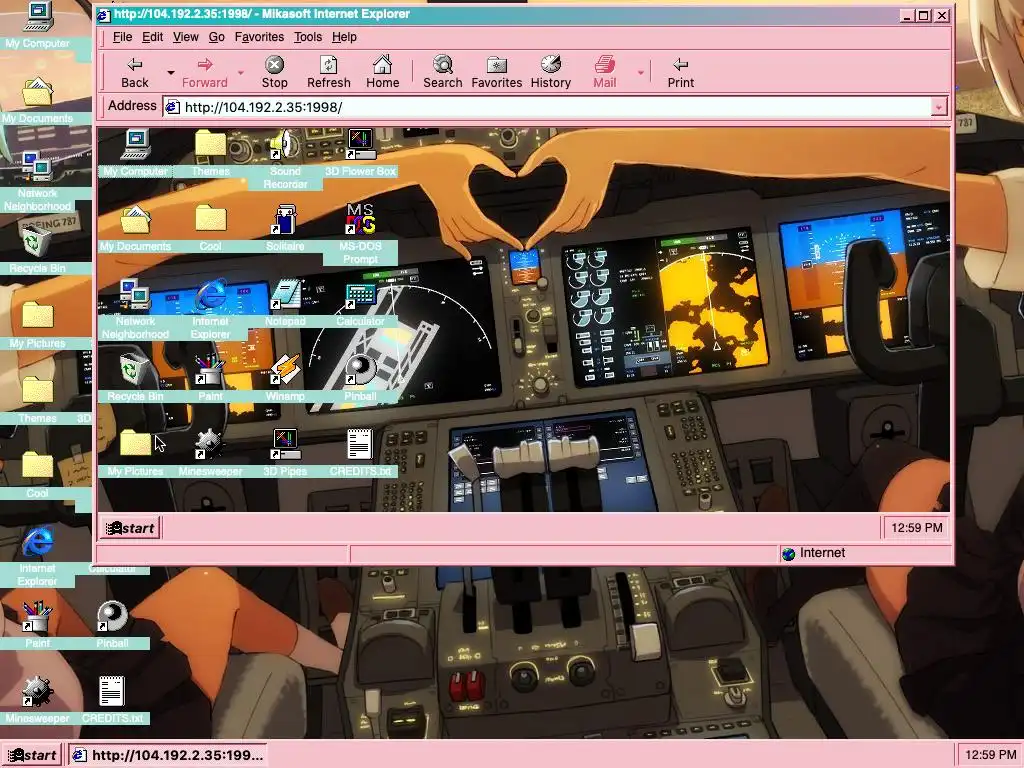Select outer desktop My Computer icon
This screenshot has width=1024, height=768.
point(37,25)
